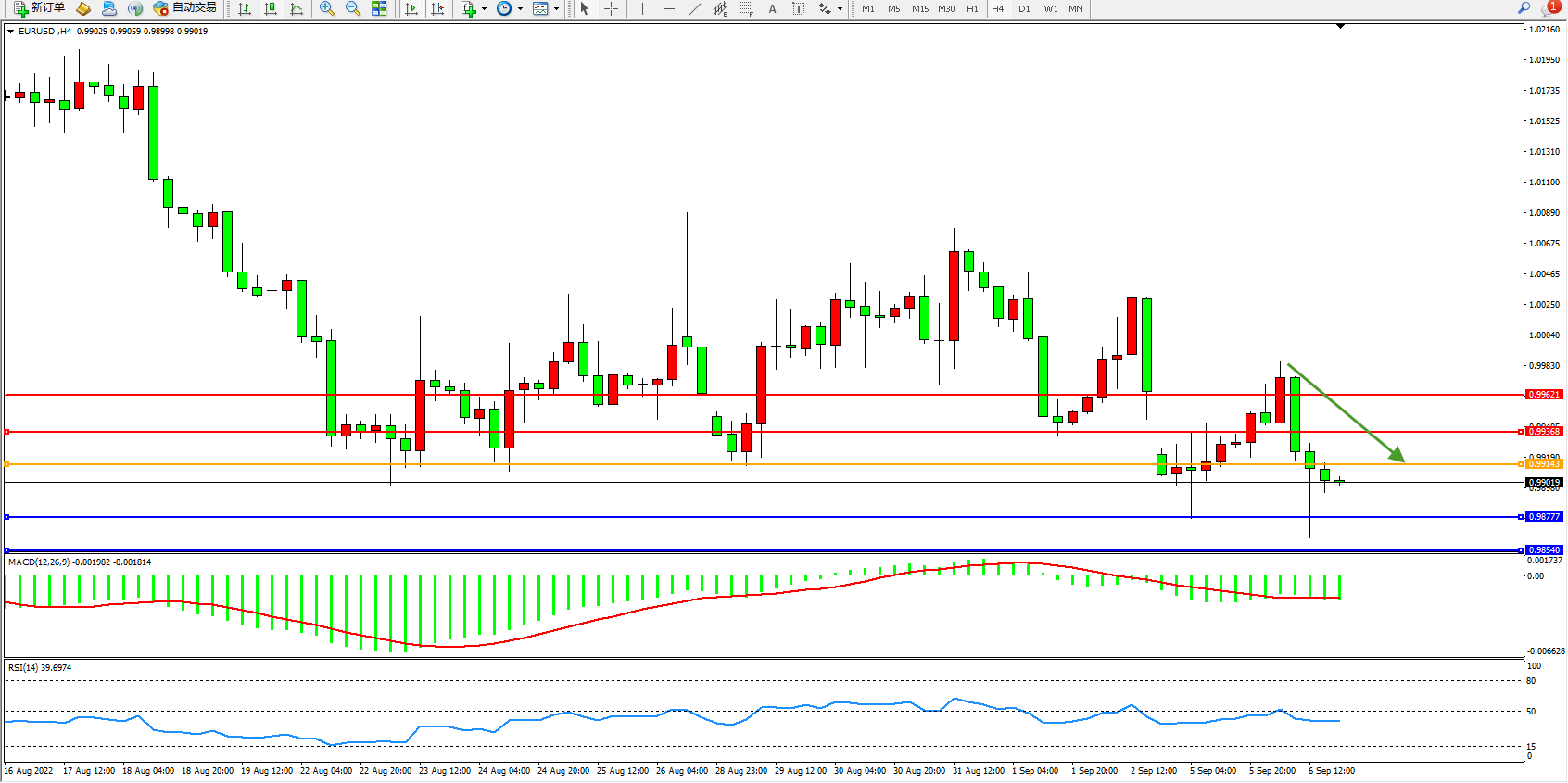Zoom in on the chart
The height and width of the screenshot is (783, 1568).
pos(326,8)
